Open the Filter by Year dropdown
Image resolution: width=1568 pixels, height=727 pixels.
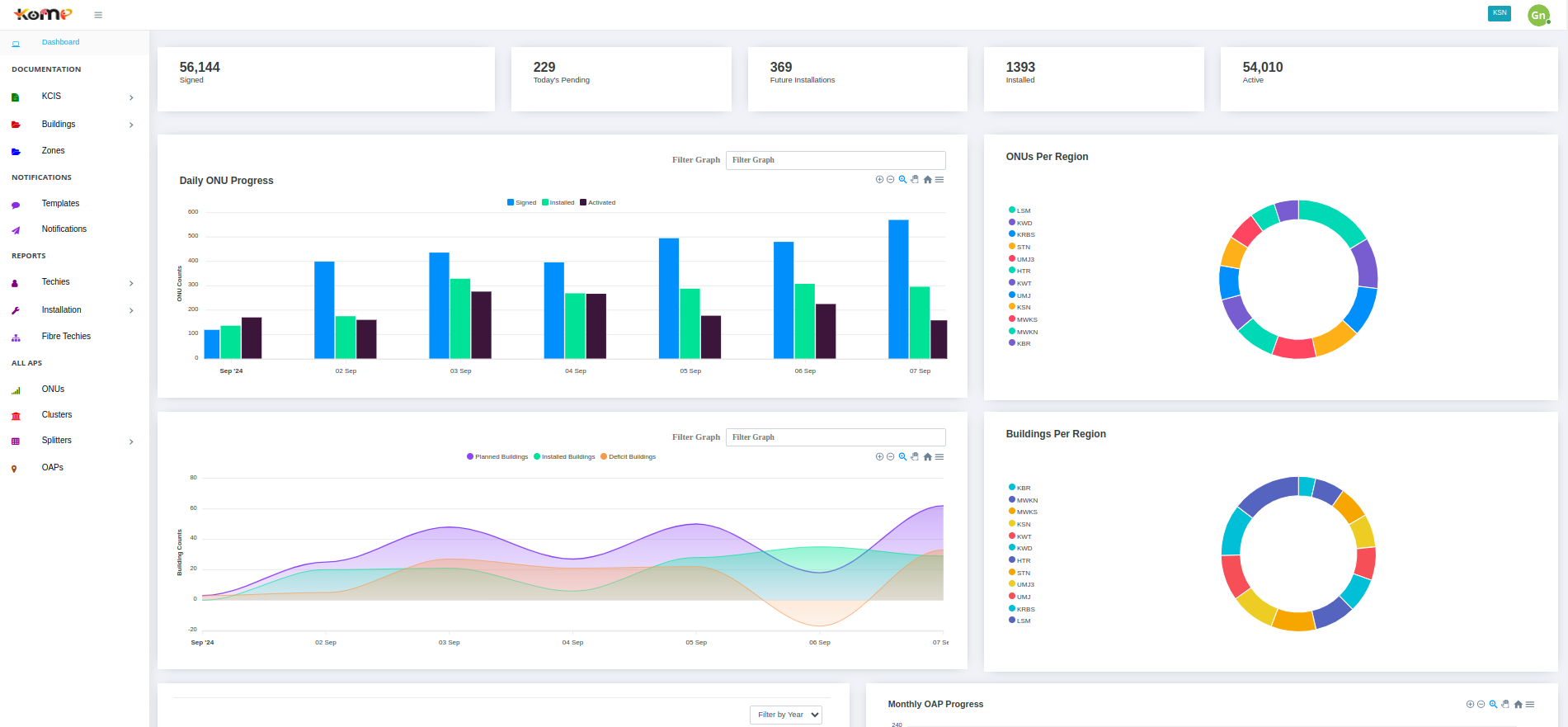pyautogui.click(x=786, y=715)
